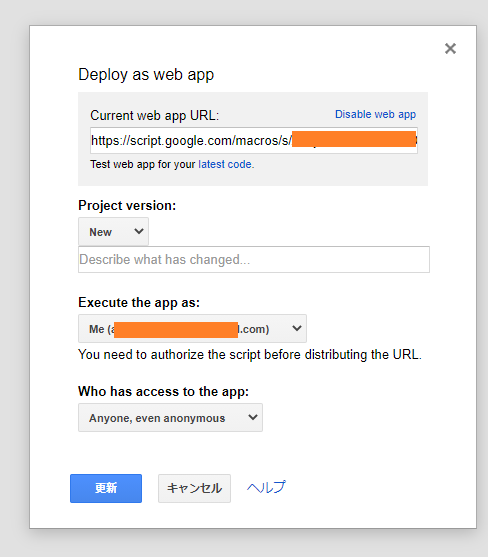Viewport: 488px width, 557px height.
Task: Click the authorize the script notice text
Action: (250, 355)
